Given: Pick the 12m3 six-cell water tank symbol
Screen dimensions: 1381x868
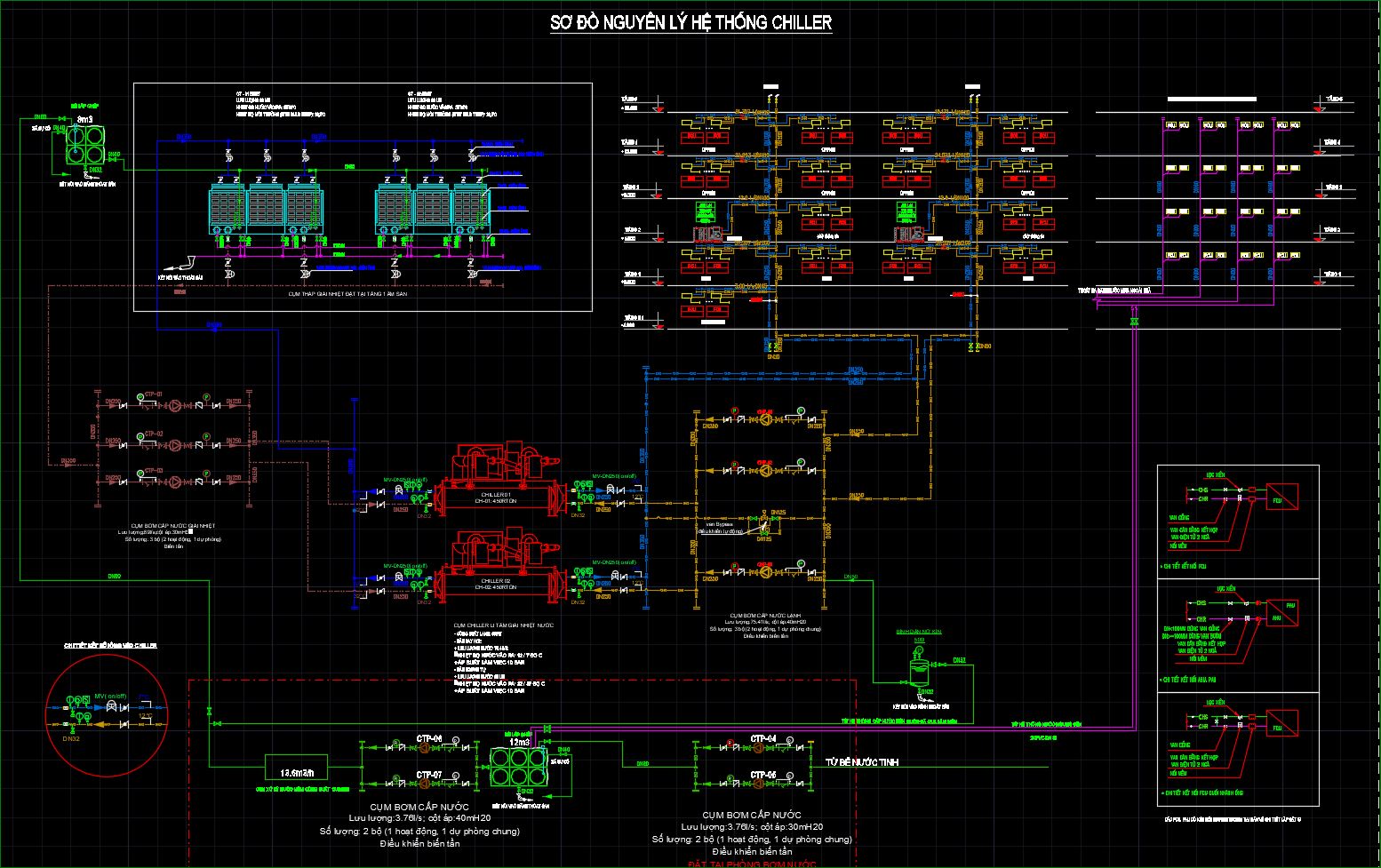Looking at the screenshot, I should tap(519, 766).
